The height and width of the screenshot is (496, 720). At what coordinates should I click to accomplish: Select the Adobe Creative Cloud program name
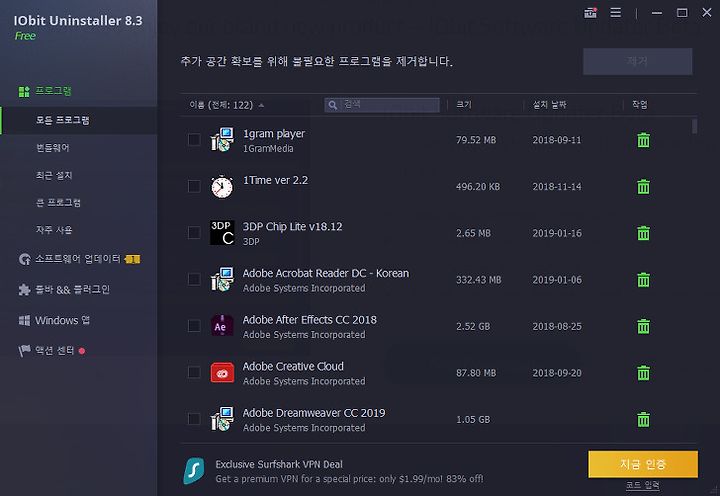click(x=293, y=366)
